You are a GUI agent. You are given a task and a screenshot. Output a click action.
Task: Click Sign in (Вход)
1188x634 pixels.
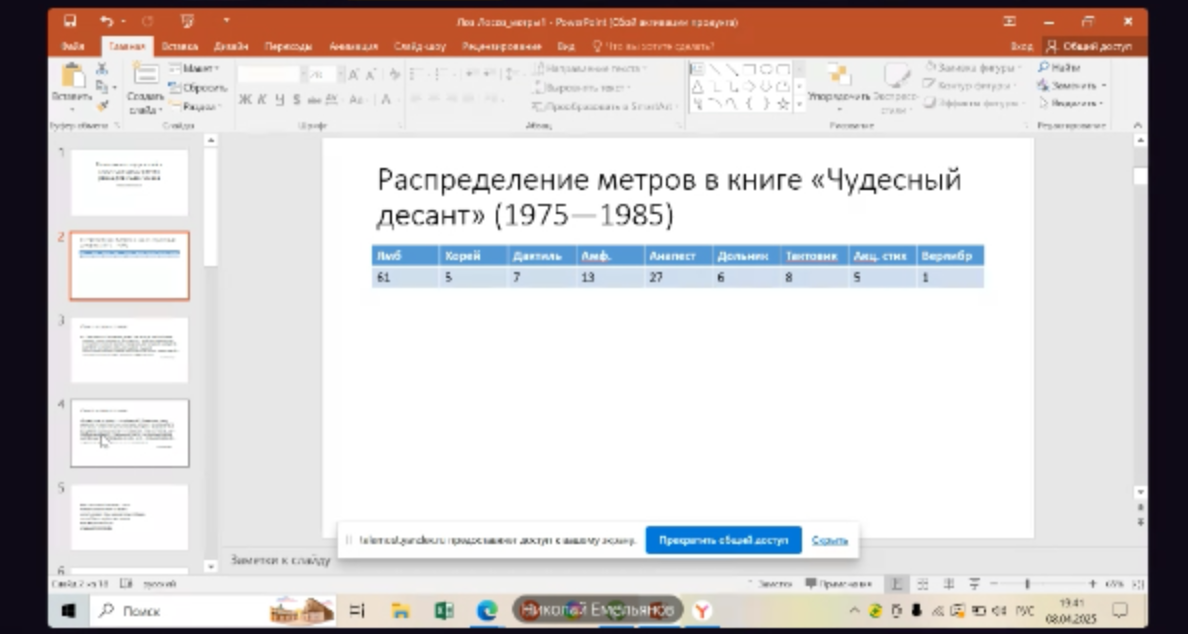[1021, 46]
